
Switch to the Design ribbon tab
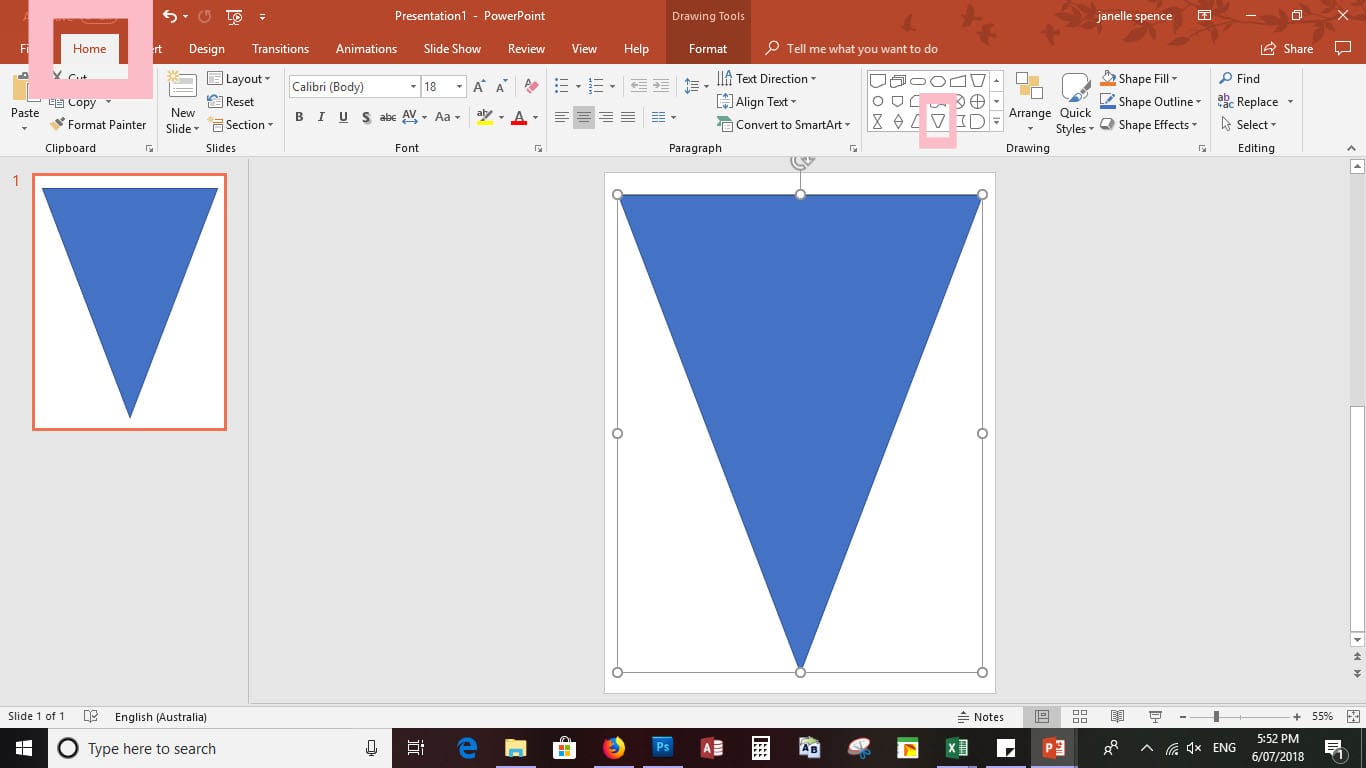(206, 48)
